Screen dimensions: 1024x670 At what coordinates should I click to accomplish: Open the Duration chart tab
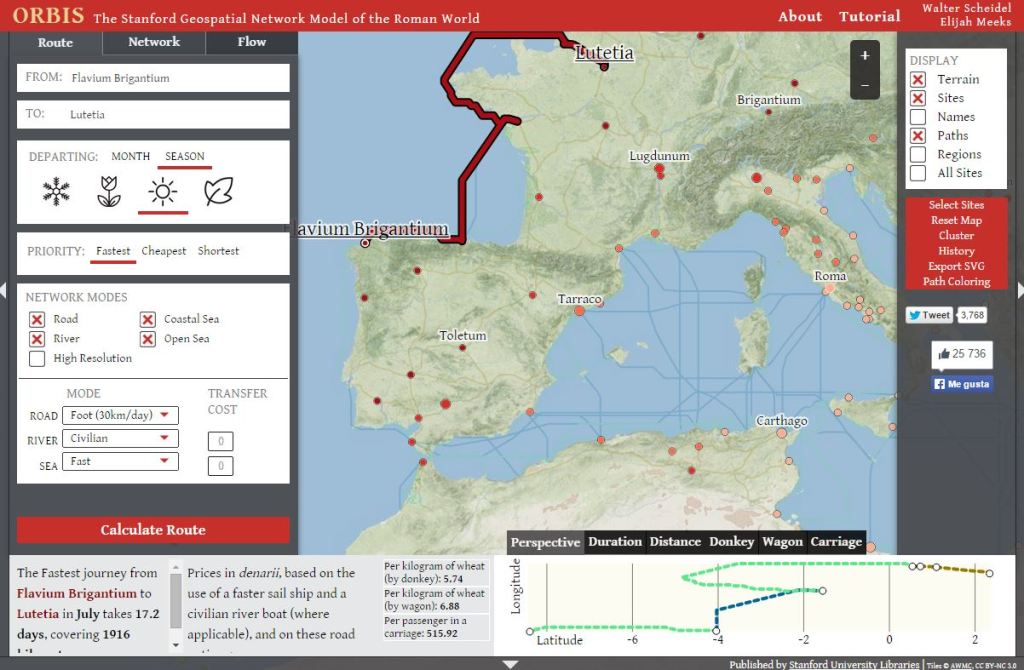tap(615, 542)
